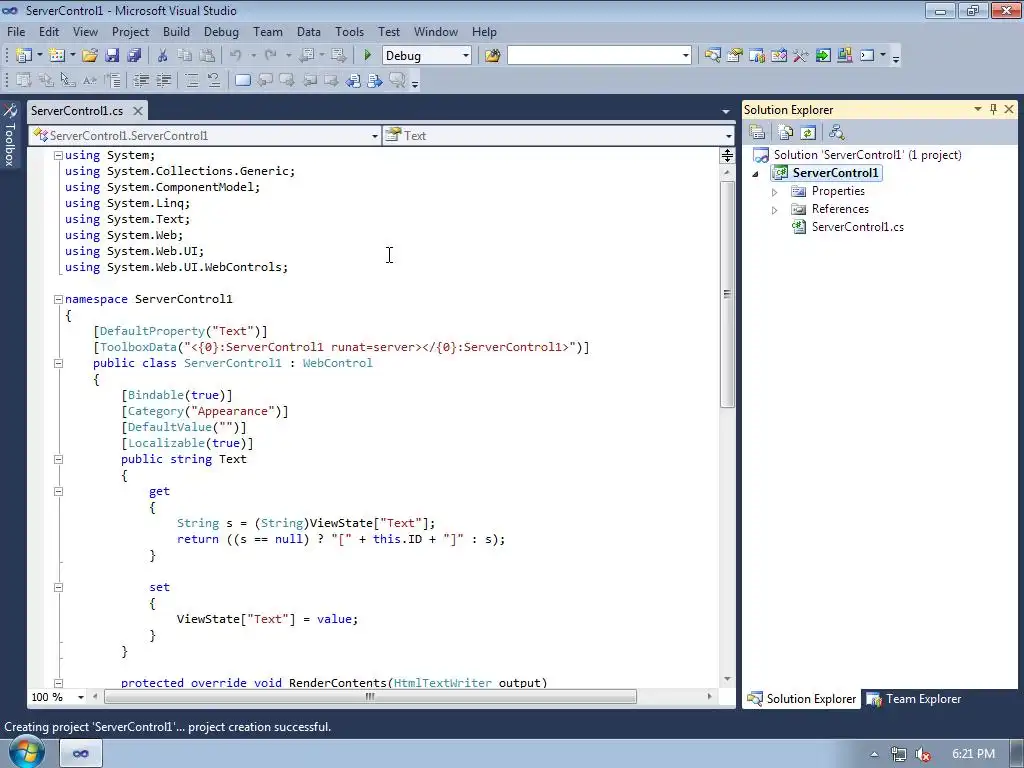Expand the References node in Solution Explorer
This screenshot has height=768, width=1024.
[775, 210]
